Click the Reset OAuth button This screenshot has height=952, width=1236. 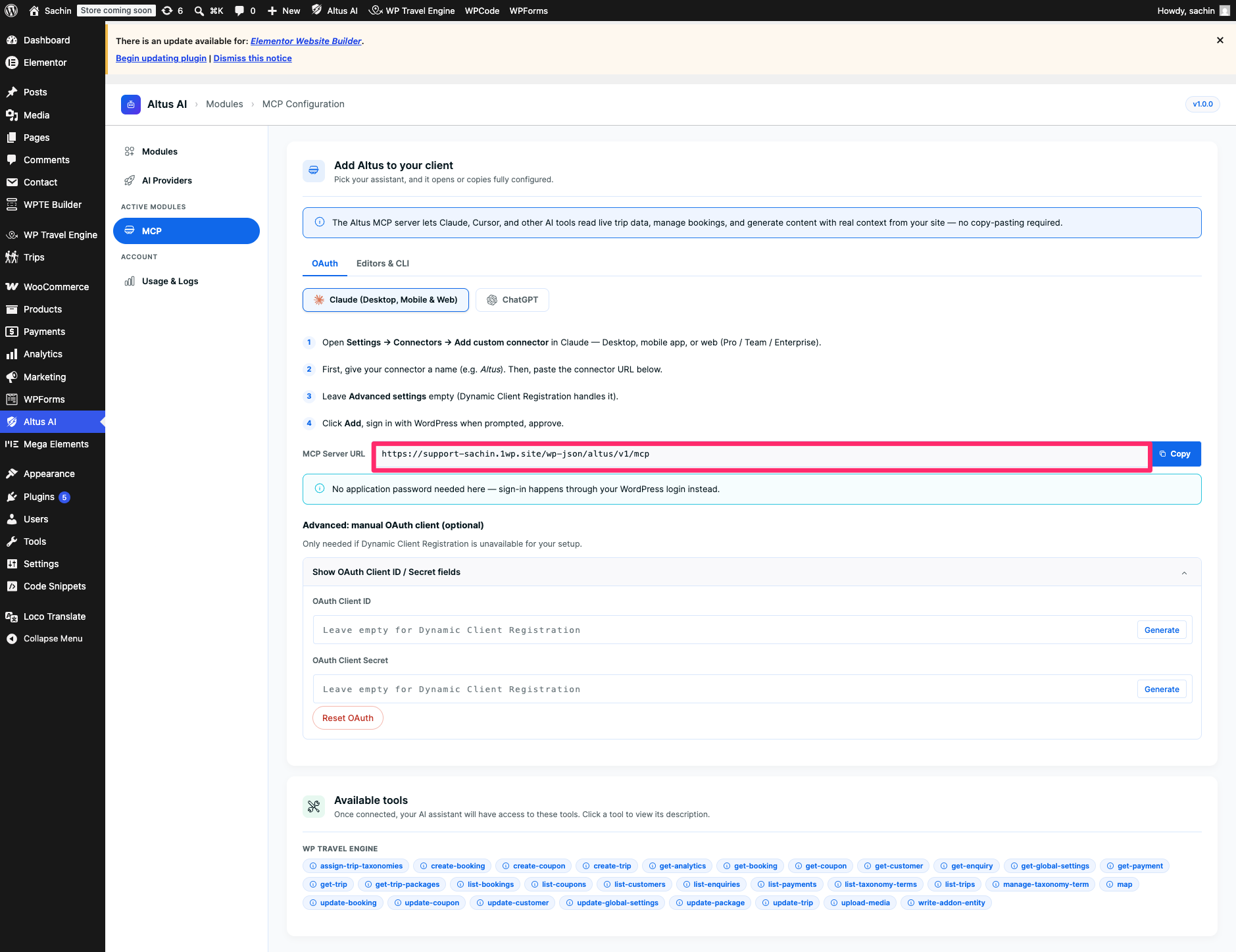[x=348, y=718]
